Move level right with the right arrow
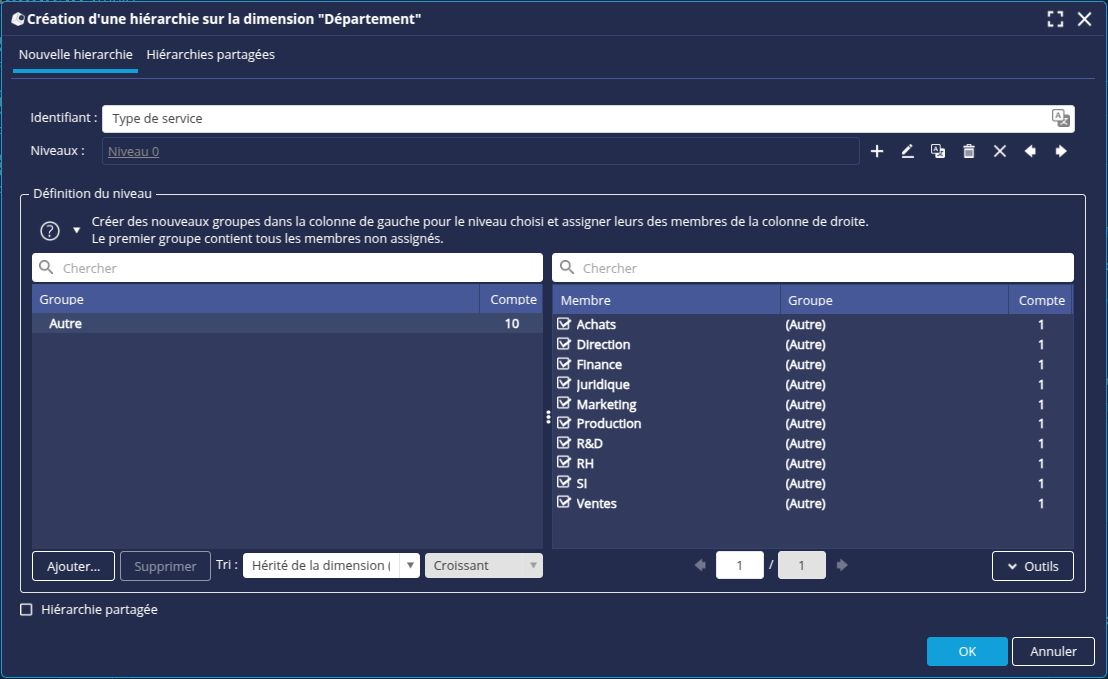Screen dimensions: 1108x679 pos(1061,151)
